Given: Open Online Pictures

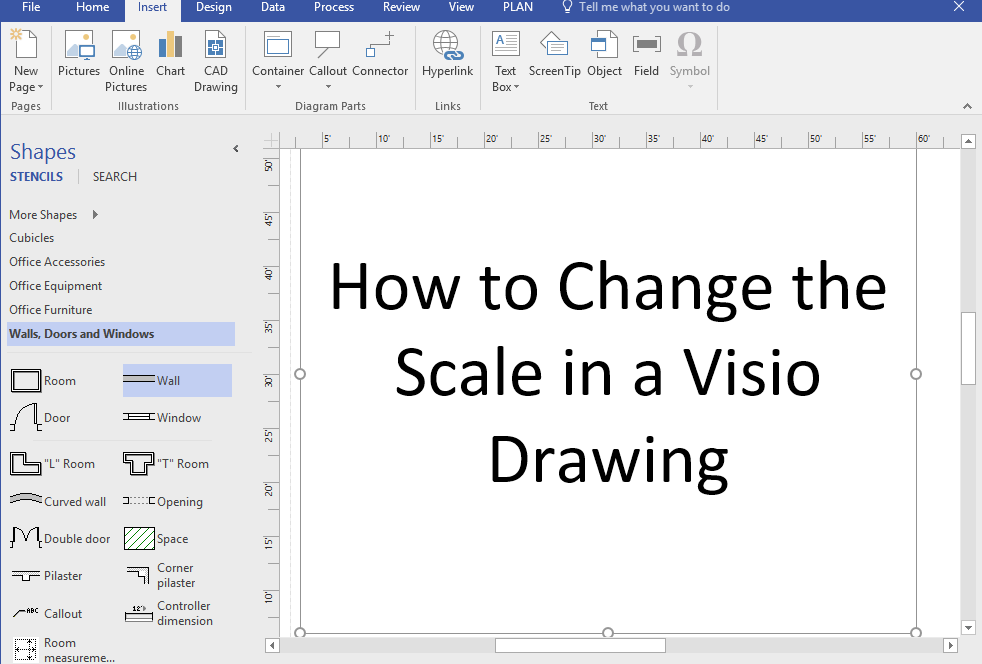Looking at the screenshot, I should point(126,55).
